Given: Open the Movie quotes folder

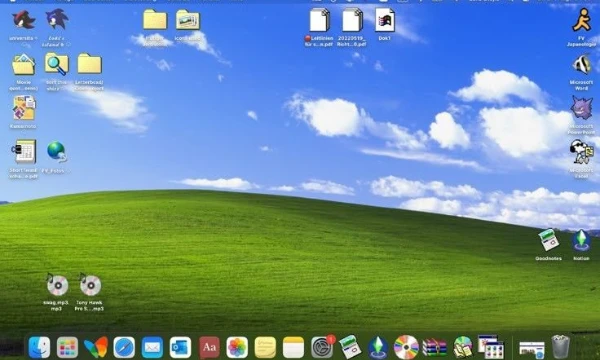Looking at the screenshot, I should (23, 64).
